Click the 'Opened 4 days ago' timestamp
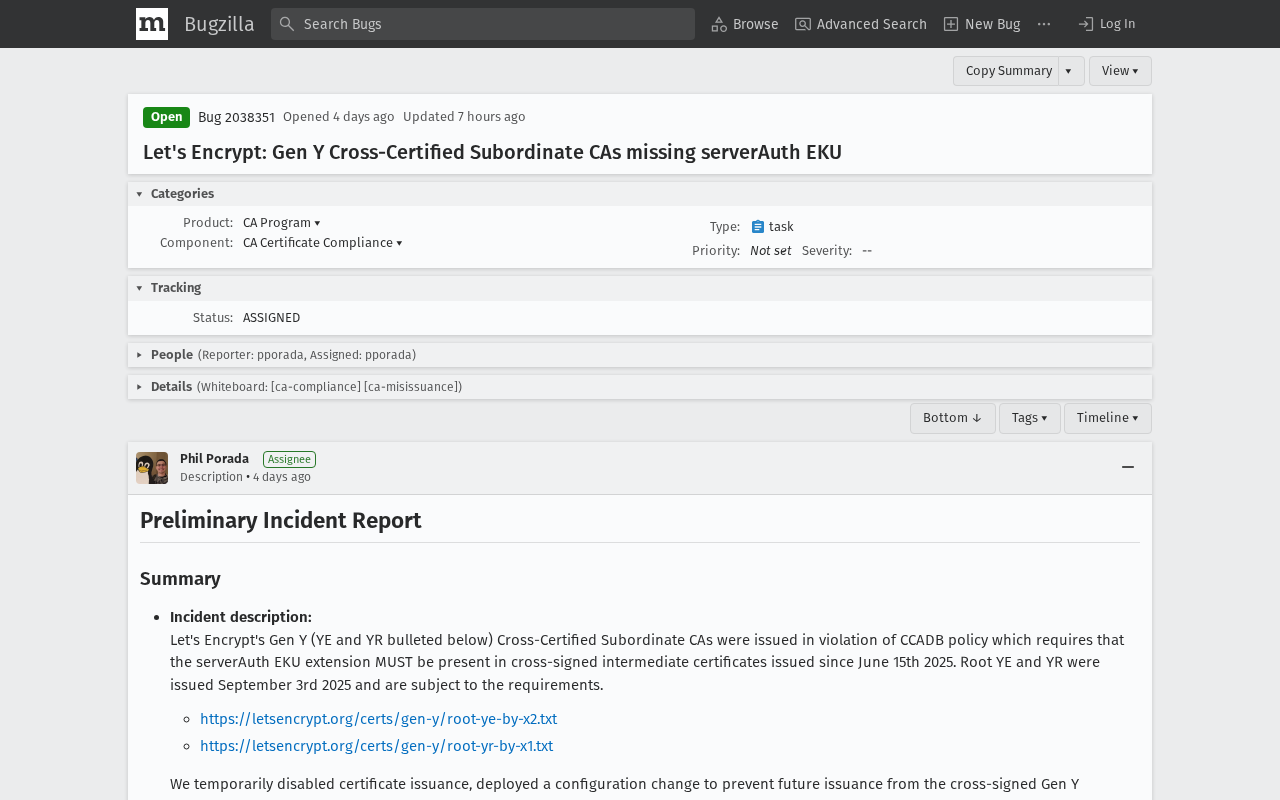This screenshot has height=800, width=1280. pos(339,117)
